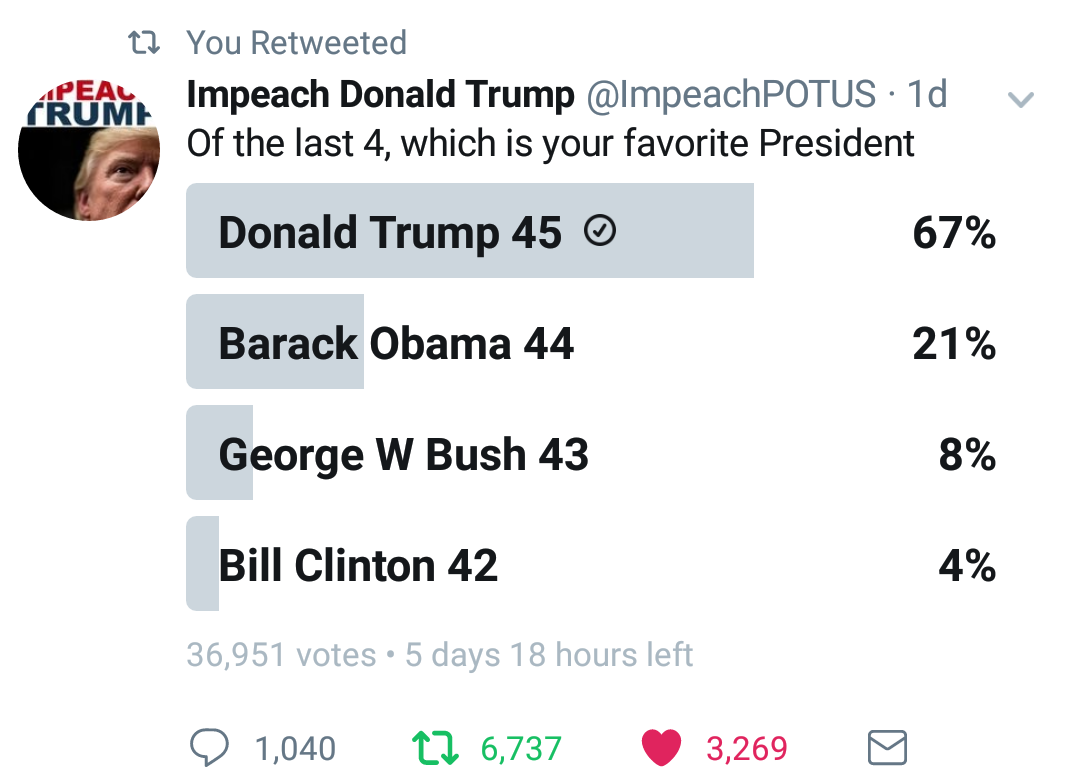Undo retweet via green retweet icon

coord(435,747)
